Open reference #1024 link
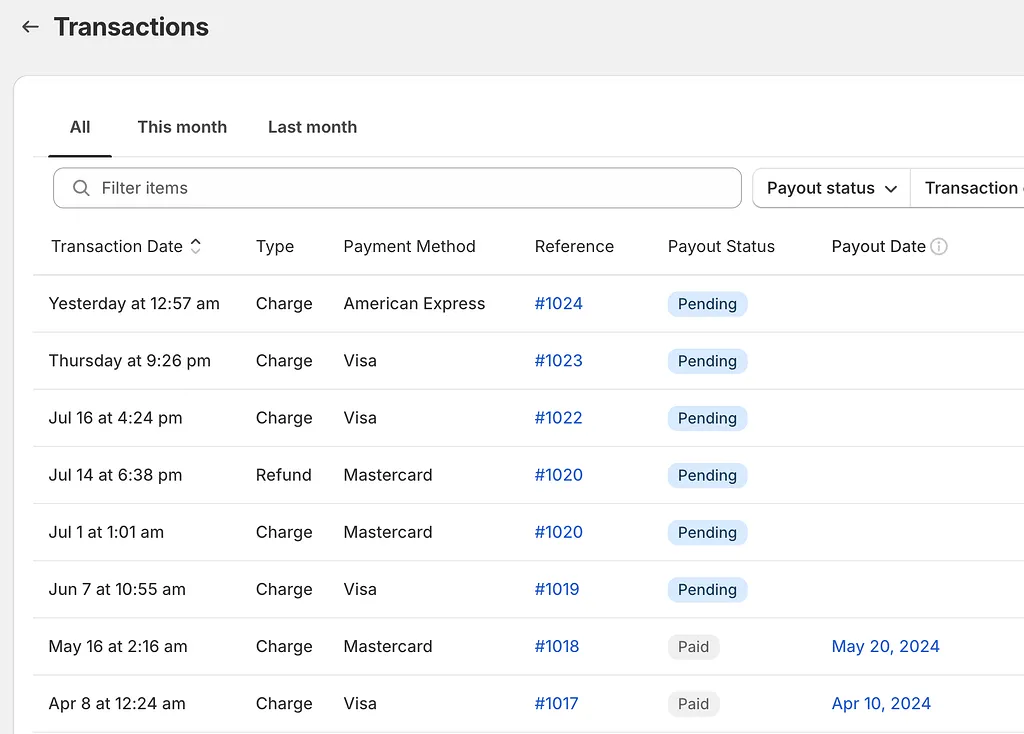 click(x=558, y=304)
